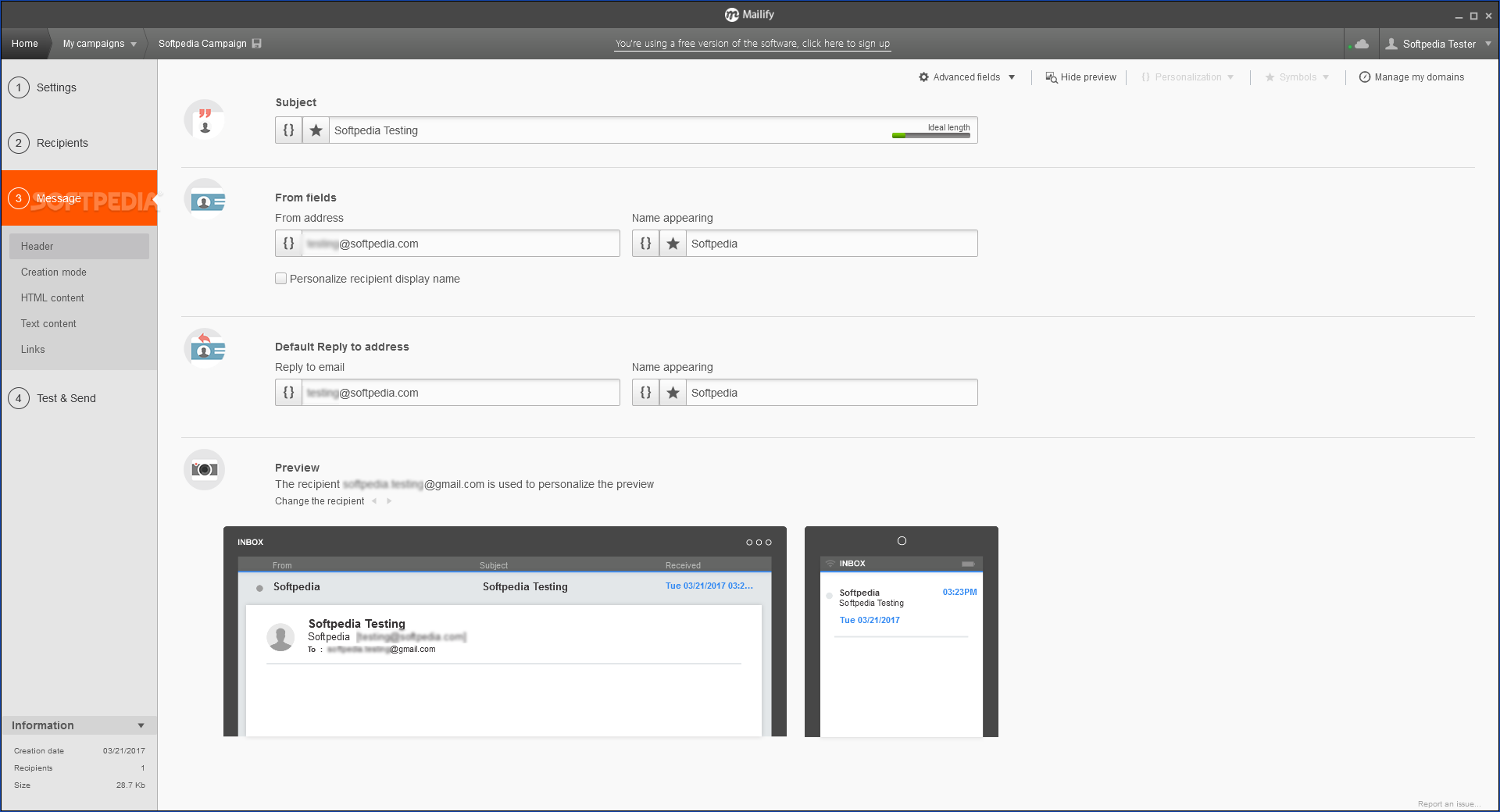Screen dimensions: 1500x812
Task: Click the Manage my domains icon
Action: tap(1365, 77)
